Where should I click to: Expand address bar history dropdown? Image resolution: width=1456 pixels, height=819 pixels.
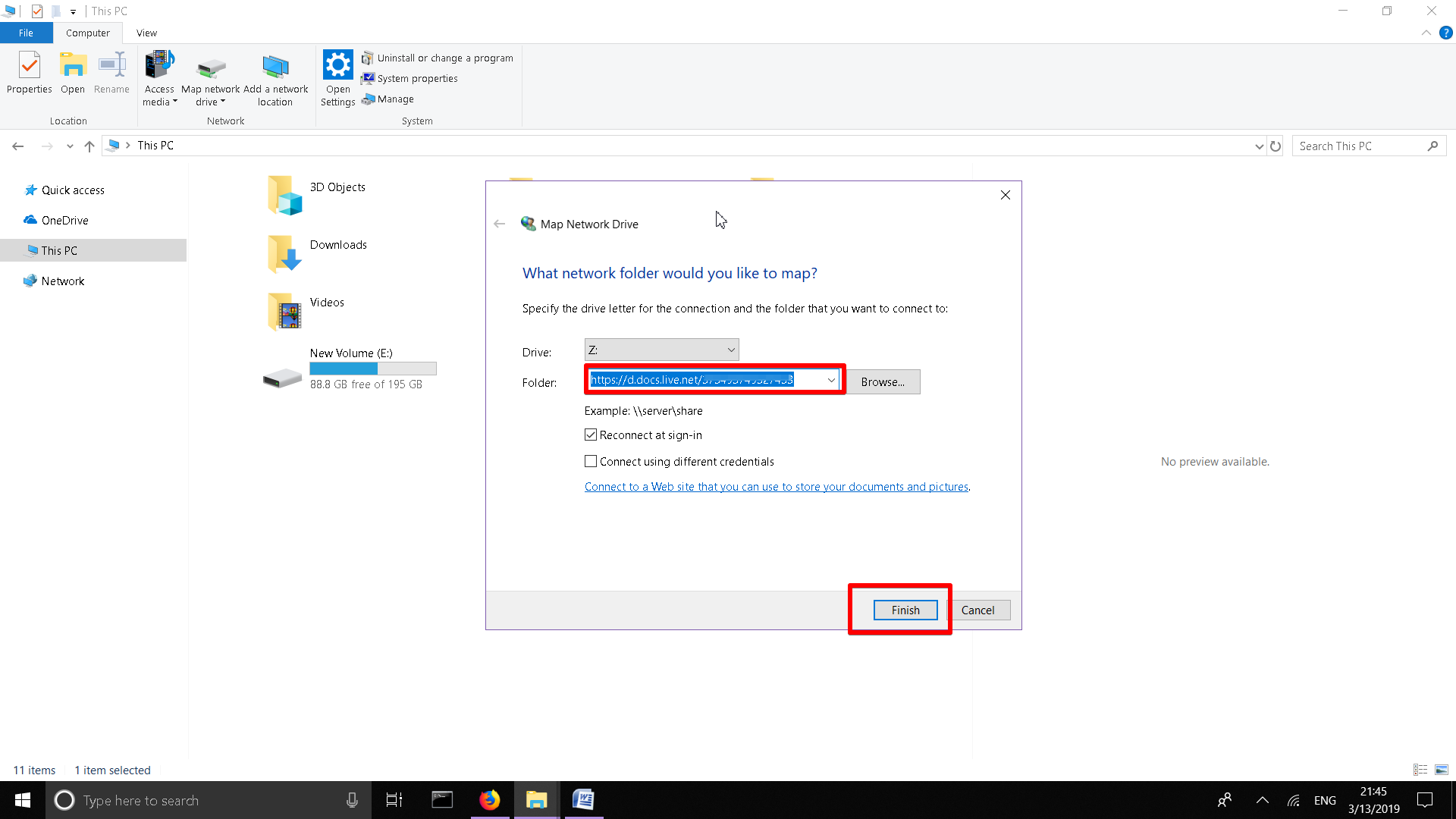click(1259, 146)
